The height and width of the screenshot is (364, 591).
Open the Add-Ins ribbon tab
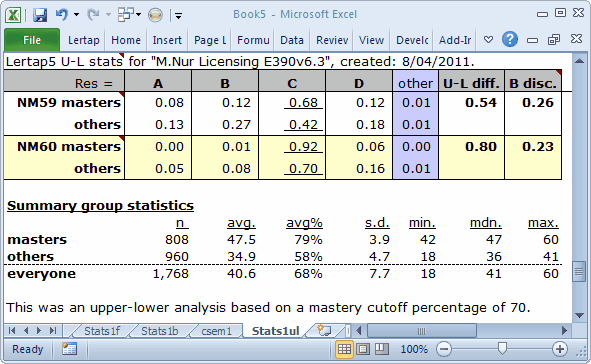[455, 40]
